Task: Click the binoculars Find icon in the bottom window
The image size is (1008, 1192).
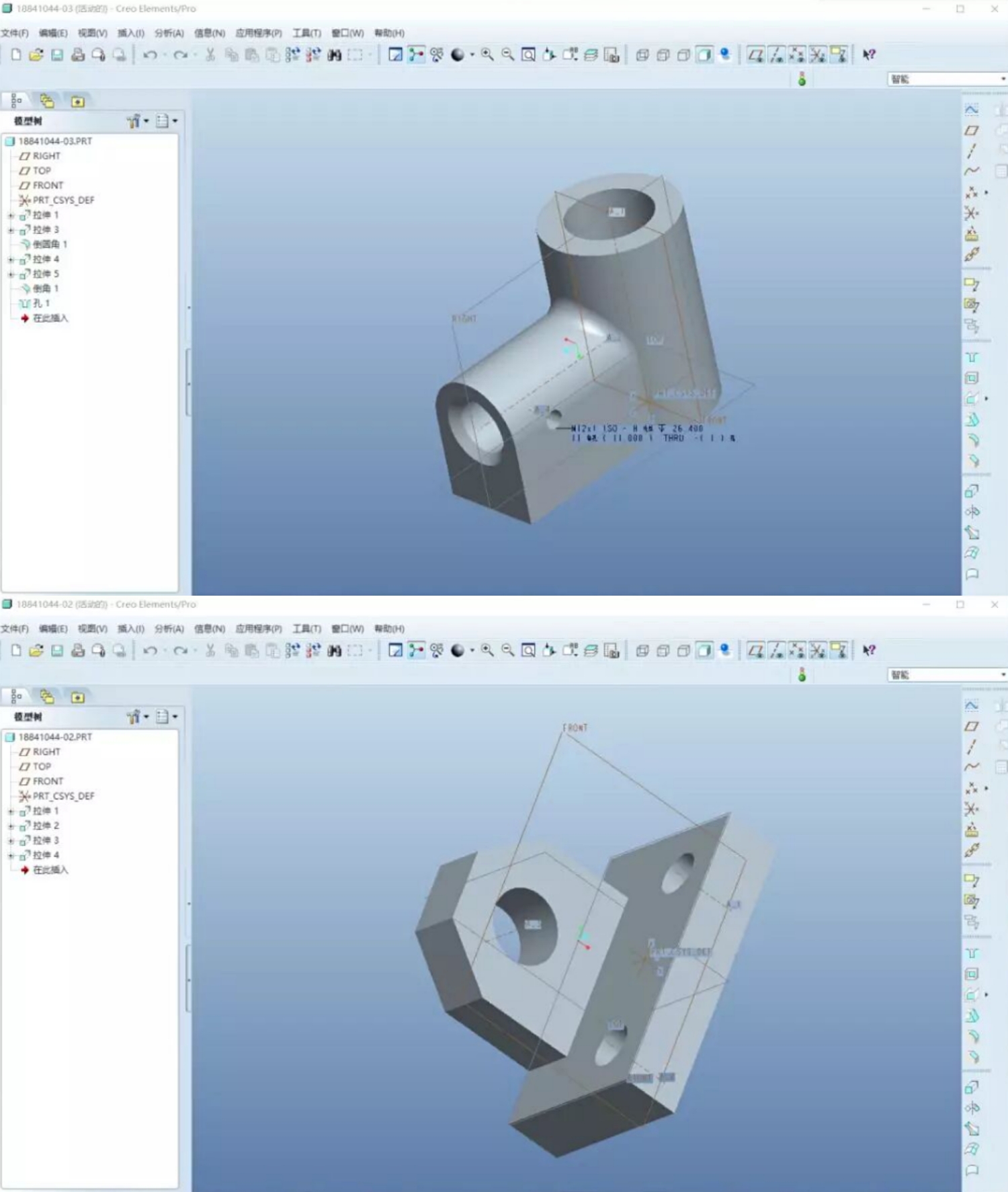Action: point(334,650)
